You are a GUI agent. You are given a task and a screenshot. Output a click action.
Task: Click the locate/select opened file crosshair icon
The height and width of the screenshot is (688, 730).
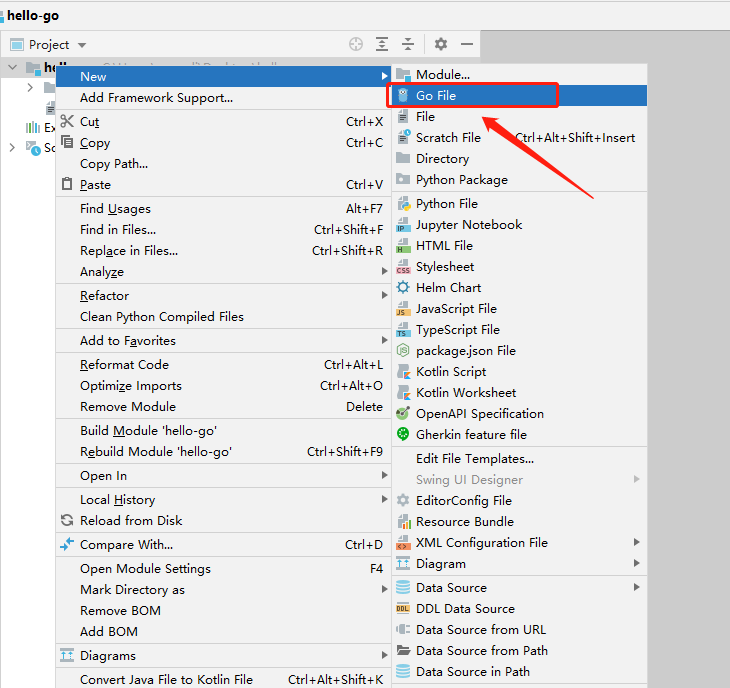pyautogui.click(x=356, y=44)
